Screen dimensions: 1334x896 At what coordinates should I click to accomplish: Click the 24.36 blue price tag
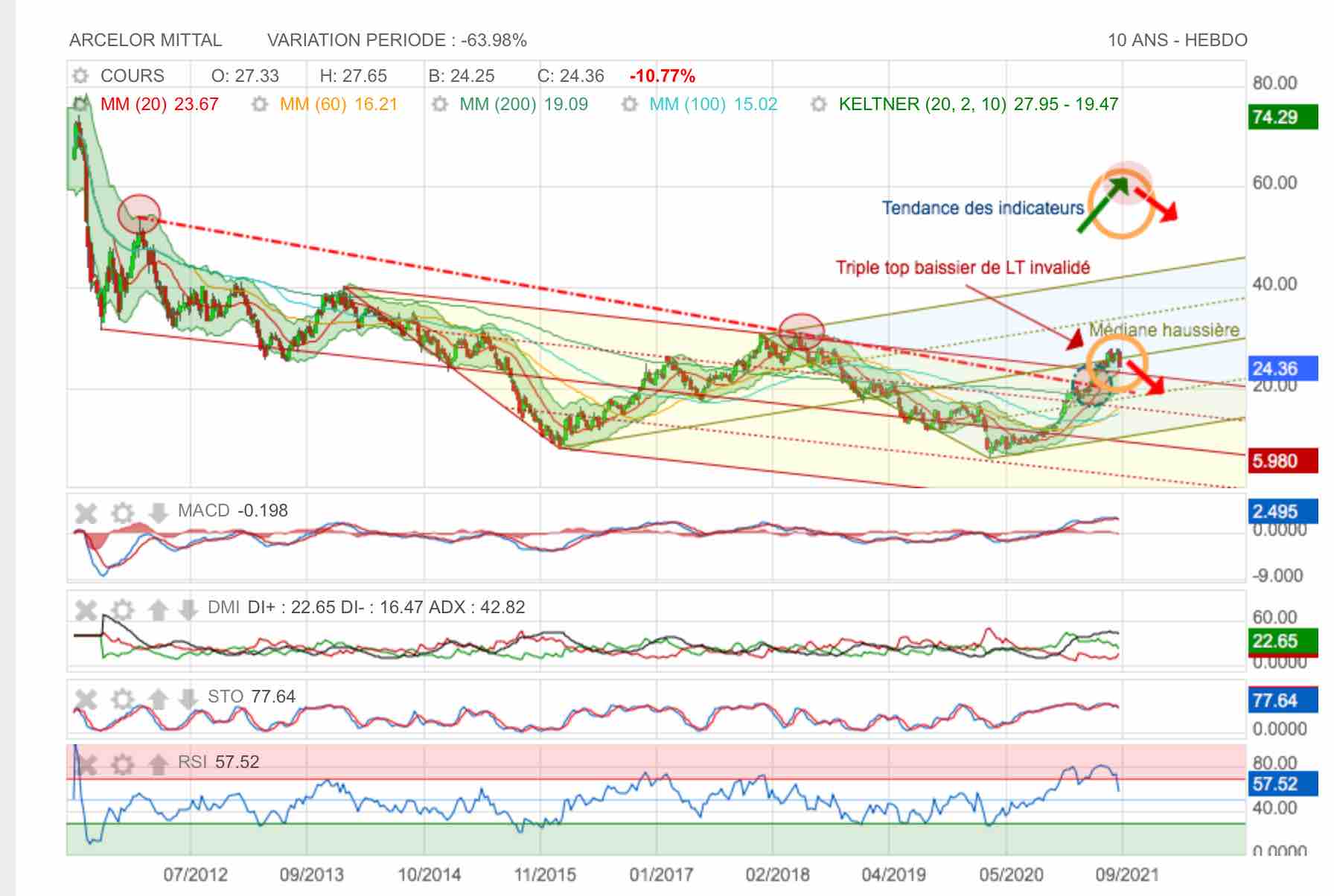click(1282, 368)
